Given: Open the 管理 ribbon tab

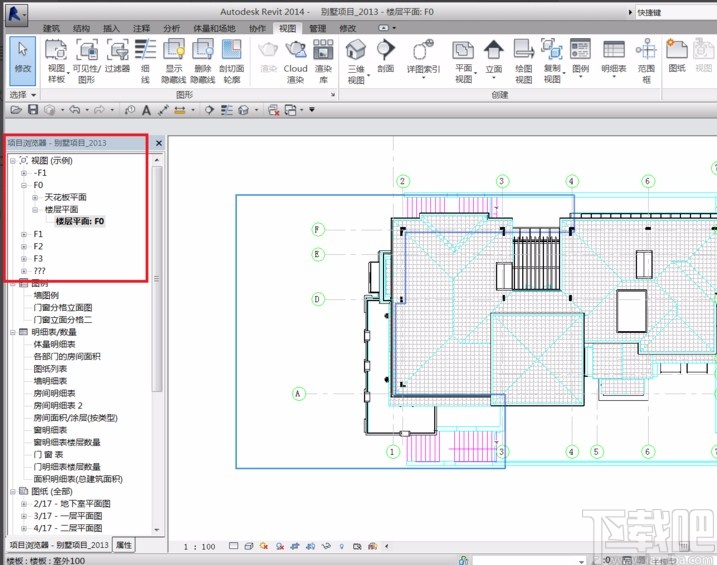Looking at the screenshot, I should pyautogui.click(x=317, y=28).
